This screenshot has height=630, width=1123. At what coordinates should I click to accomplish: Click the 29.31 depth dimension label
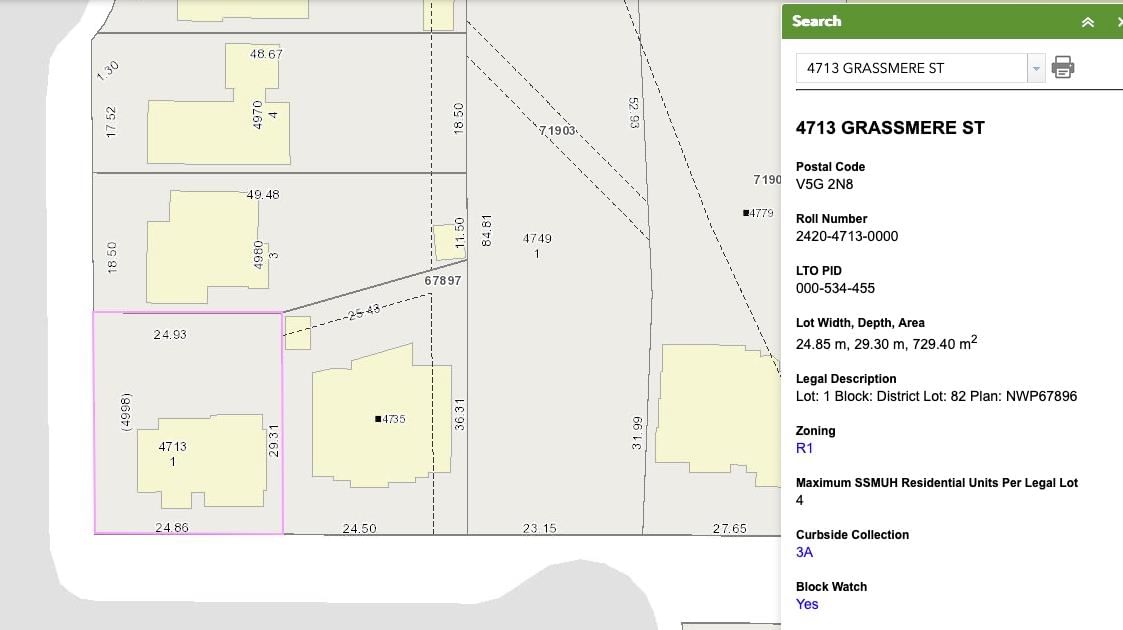pyautogui.click(x=273, y=440)
